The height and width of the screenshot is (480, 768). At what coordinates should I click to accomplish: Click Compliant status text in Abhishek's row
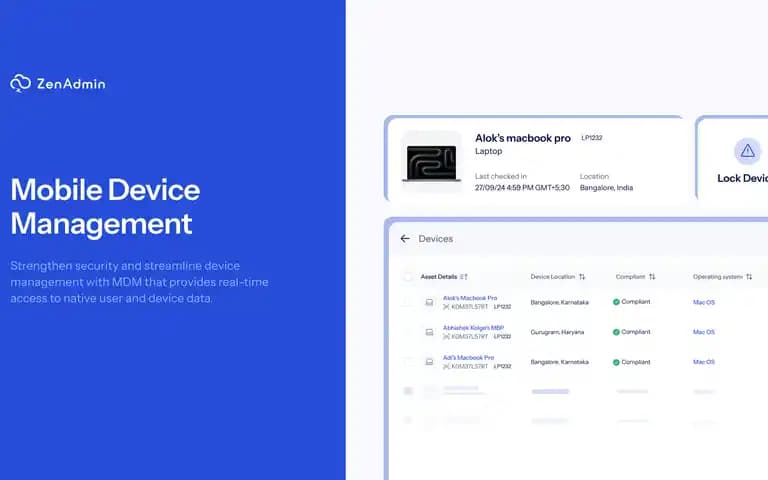(x=636, y=332)
